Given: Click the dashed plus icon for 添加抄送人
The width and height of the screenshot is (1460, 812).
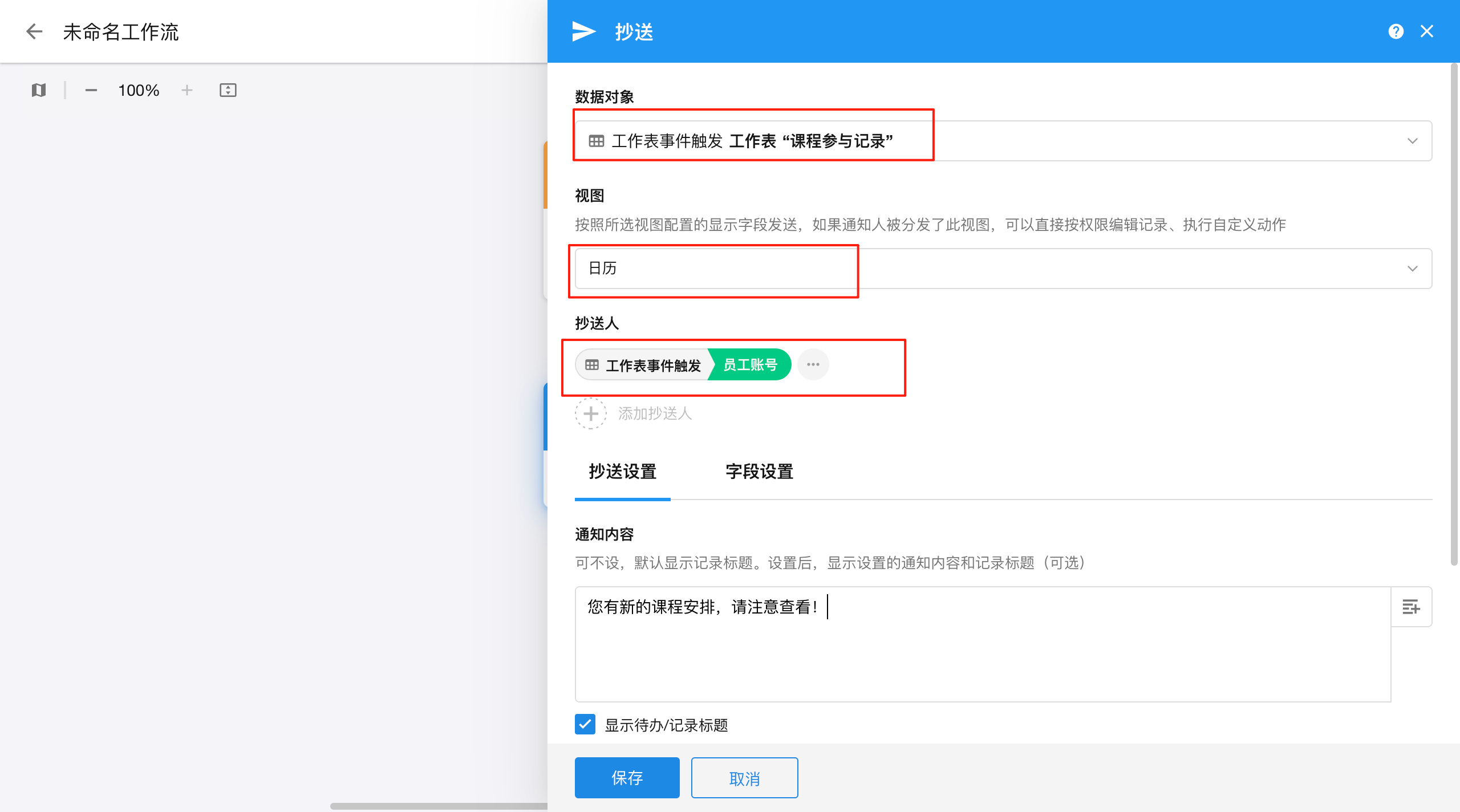Looking at the screenshot, I should point(591,413).
